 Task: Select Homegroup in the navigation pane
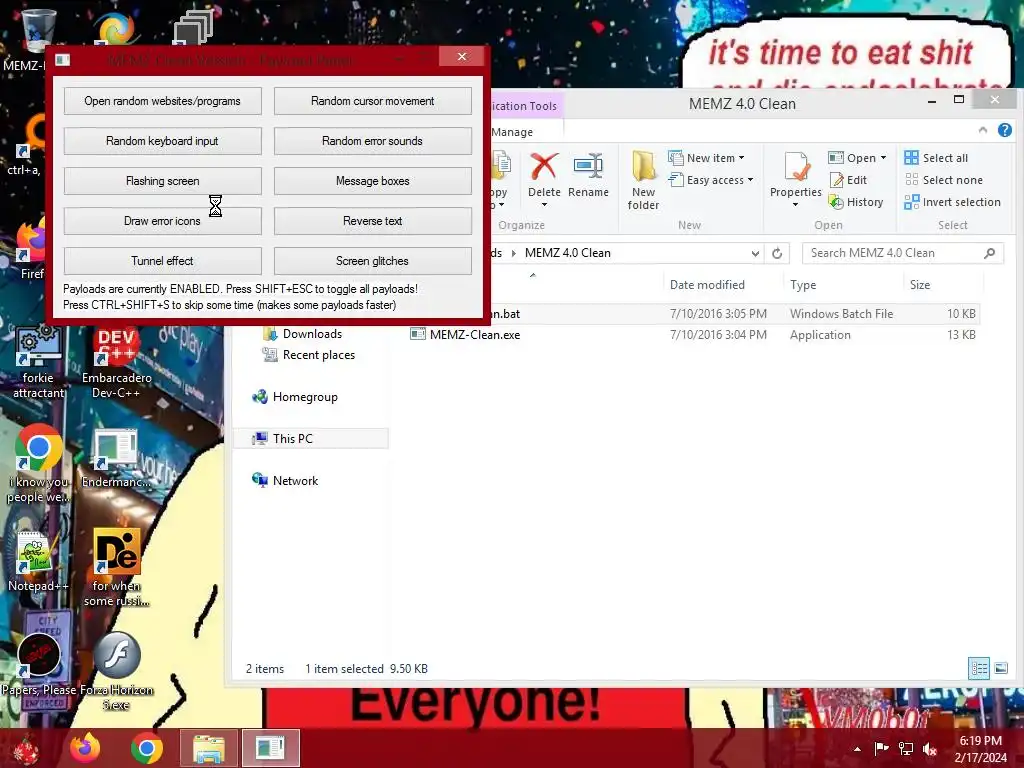[x=305, y=397]
